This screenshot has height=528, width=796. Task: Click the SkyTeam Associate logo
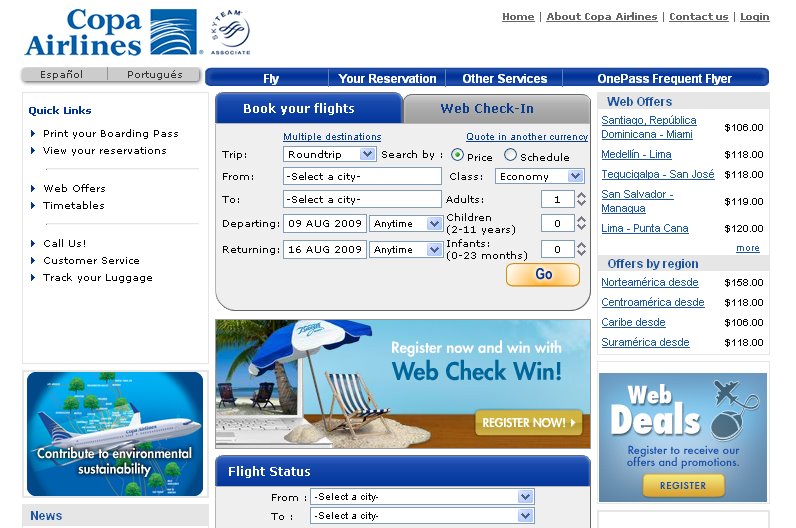tap(230, 31)
